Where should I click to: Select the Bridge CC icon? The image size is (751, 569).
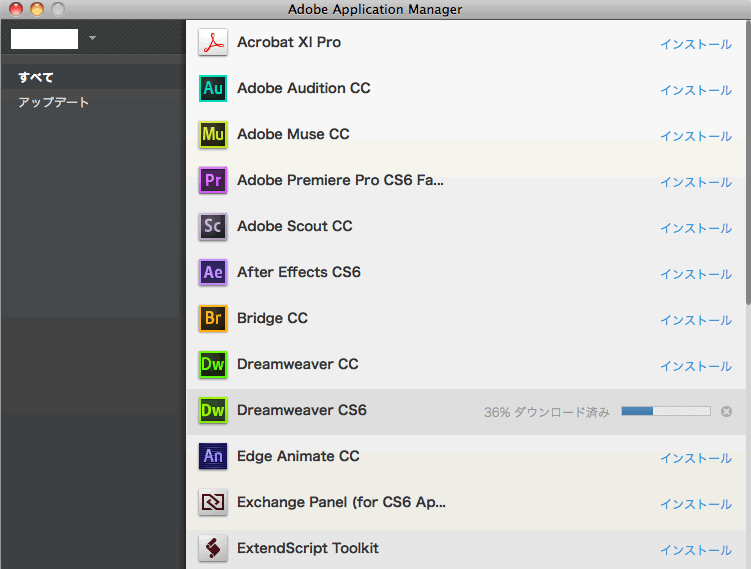tap(213, 319)
